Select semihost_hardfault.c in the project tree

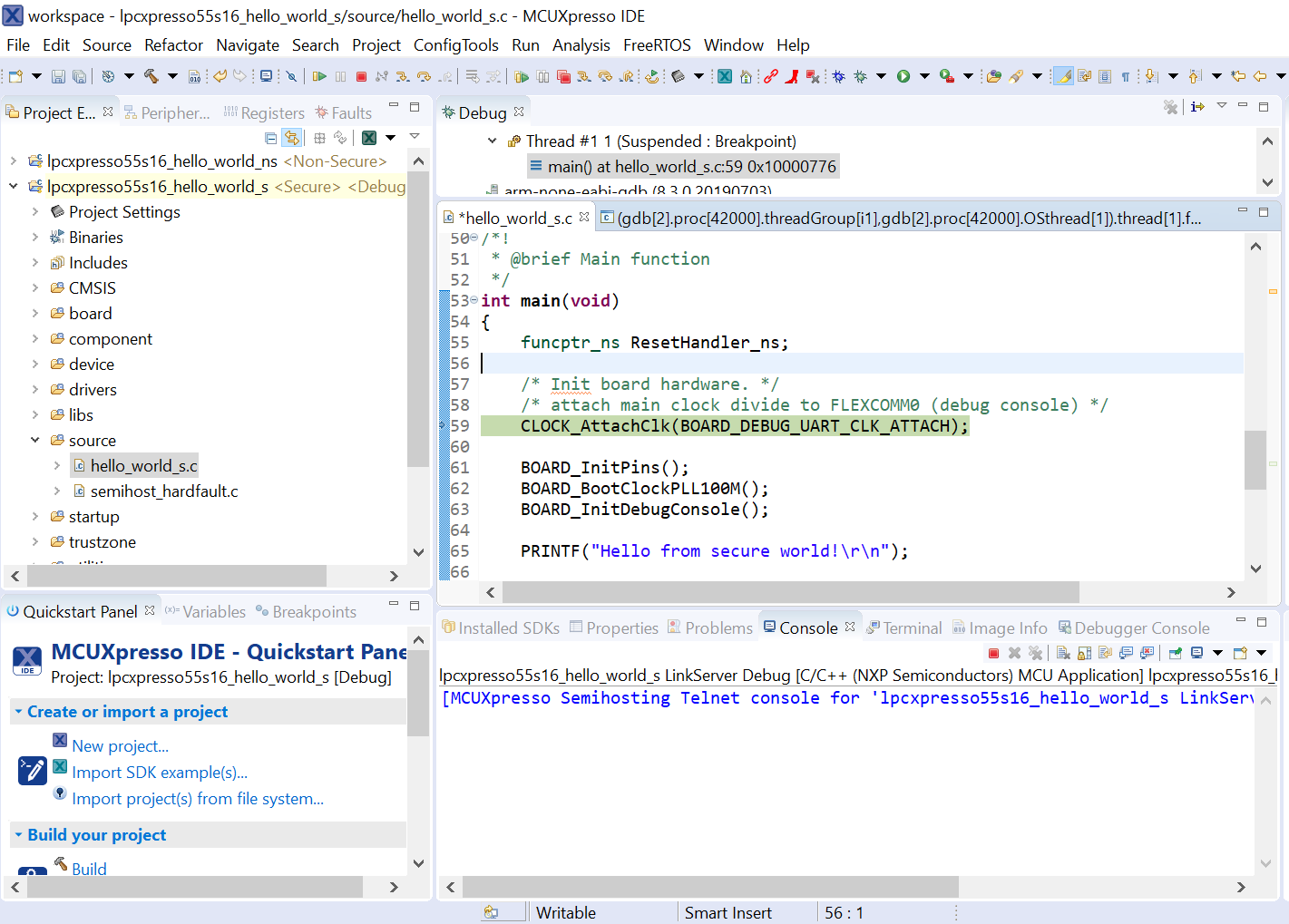pyautogui.click(x=164, y=491)
